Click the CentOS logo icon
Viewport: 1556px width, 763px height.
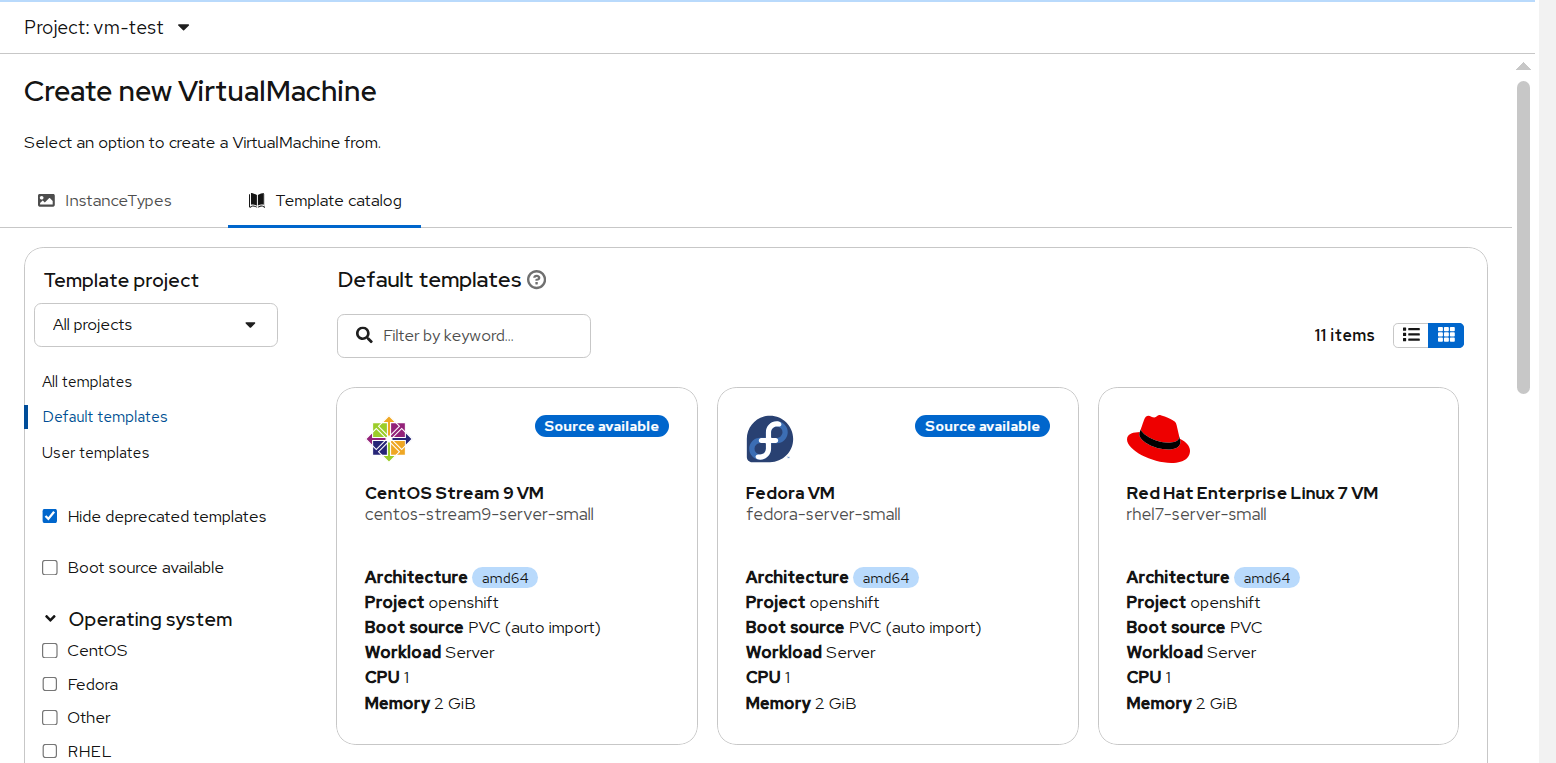[x=389, y=440]
